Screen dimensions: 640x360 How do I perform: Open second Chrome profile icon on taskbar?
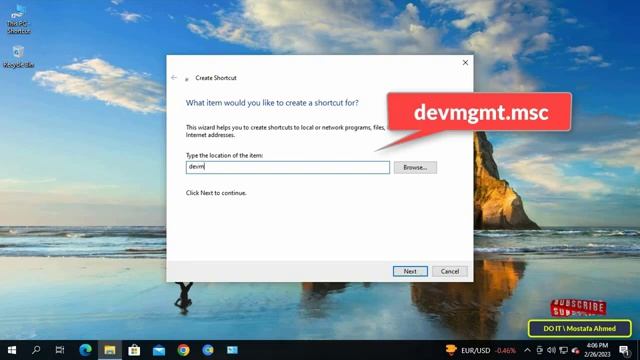(x=208, y=350)
